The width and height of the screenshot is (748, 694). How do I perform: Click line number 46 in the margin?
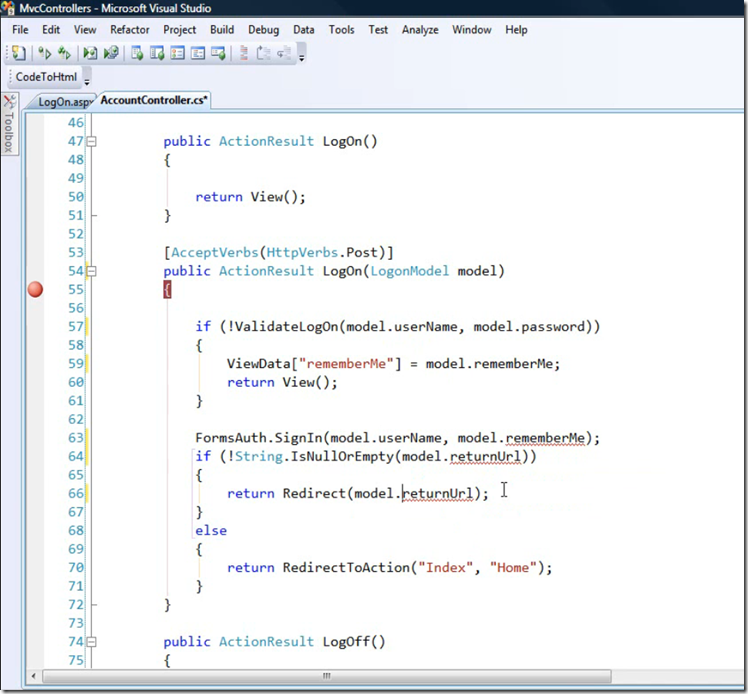[76, 123]
